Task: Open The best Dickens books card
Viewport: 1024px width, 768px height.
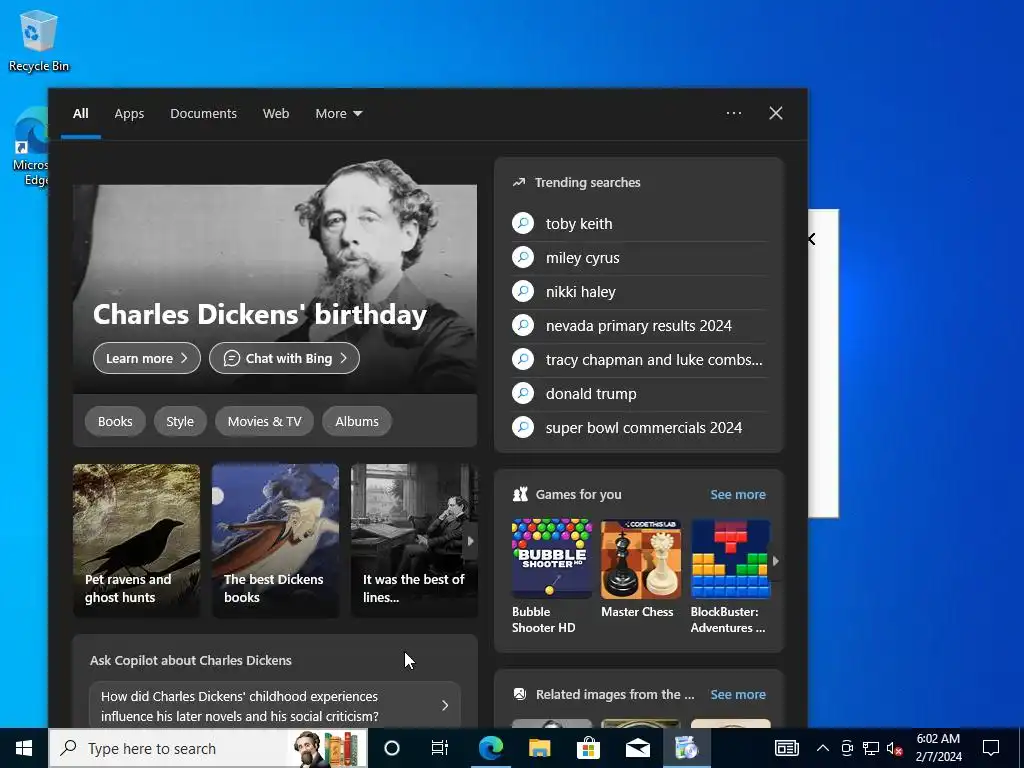Action: (275, 540)
